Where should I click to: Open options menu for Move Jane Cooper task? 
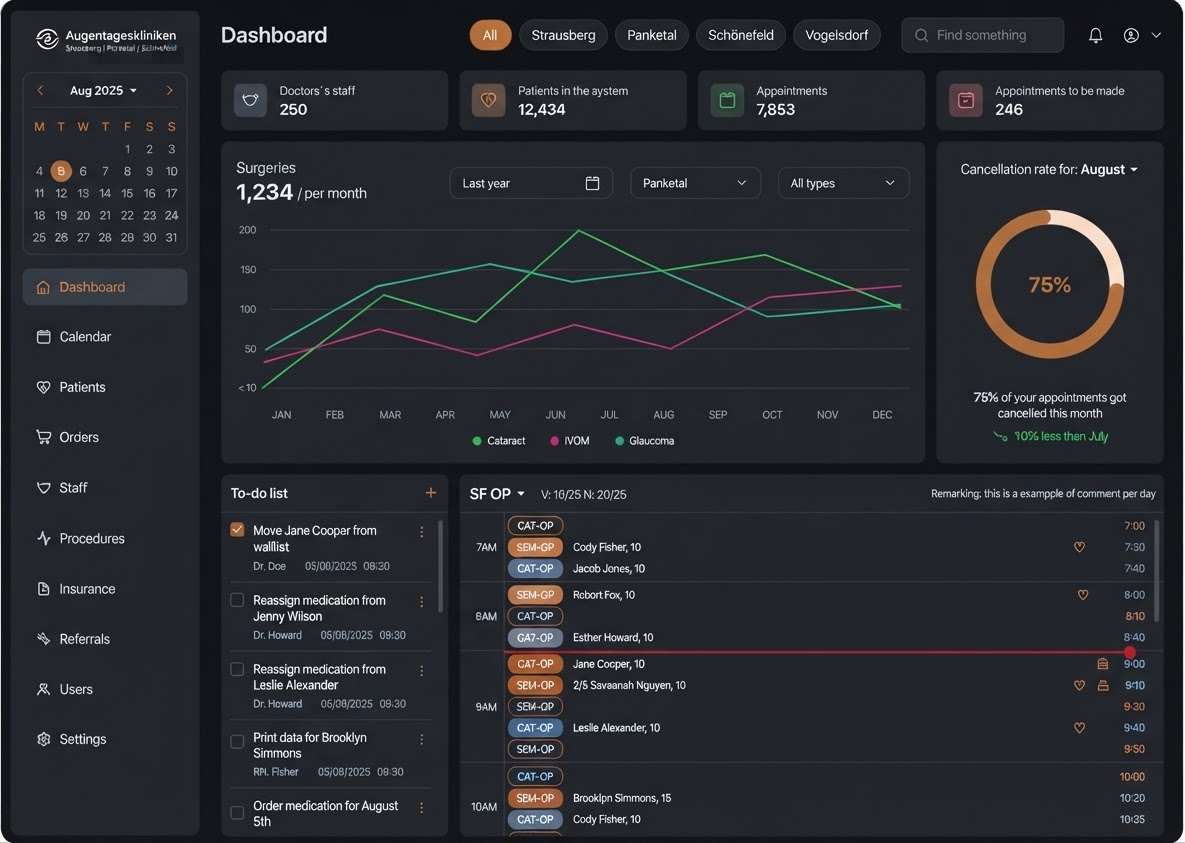tap(422, 532)
